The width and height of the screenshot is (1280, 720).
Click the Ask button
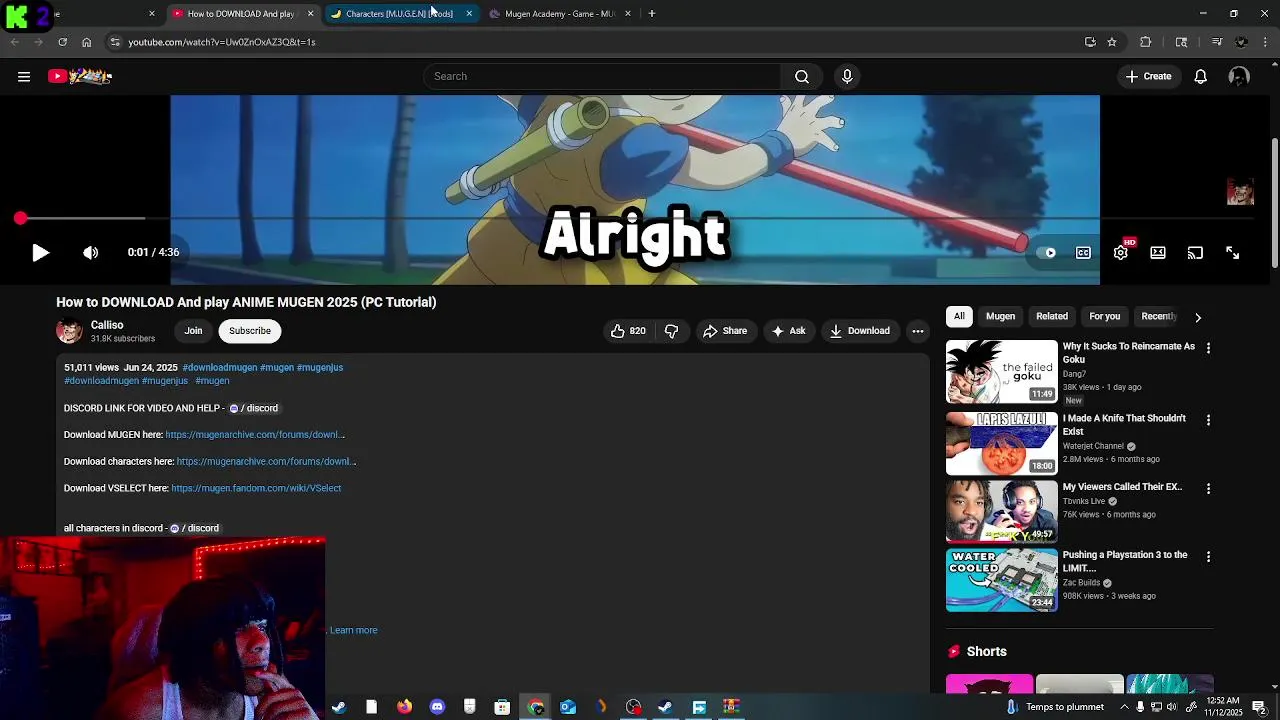point(788,331)
